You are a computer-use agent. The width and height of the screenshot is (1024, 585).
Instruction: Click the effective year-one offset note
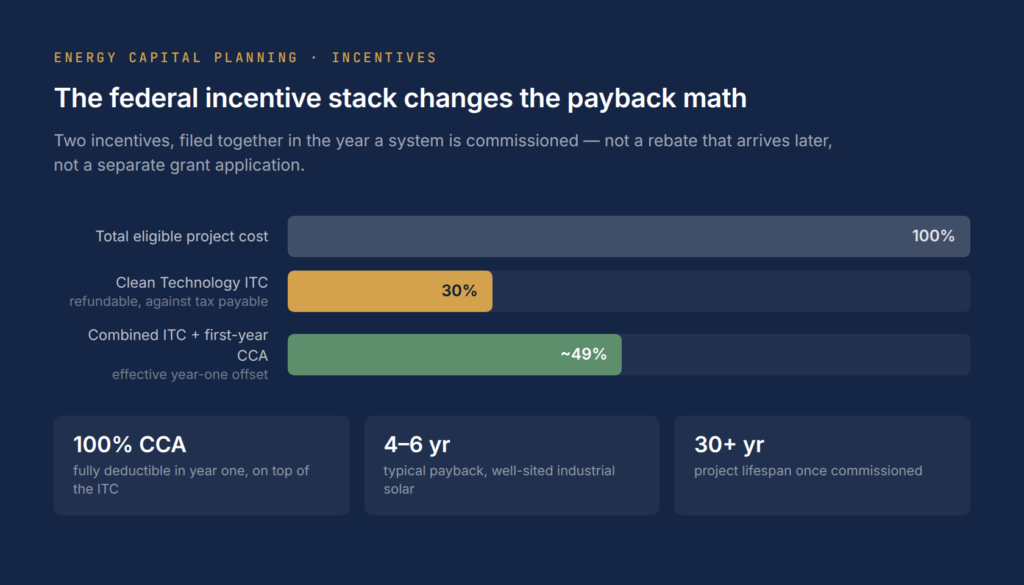click(x=190, y=375)
